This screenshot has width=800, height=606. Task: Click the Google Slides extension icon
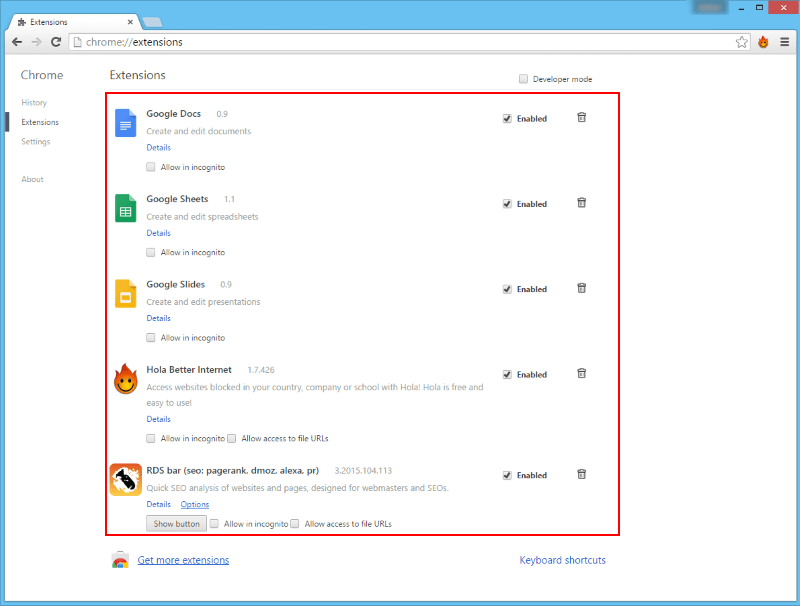click(125, 293)
